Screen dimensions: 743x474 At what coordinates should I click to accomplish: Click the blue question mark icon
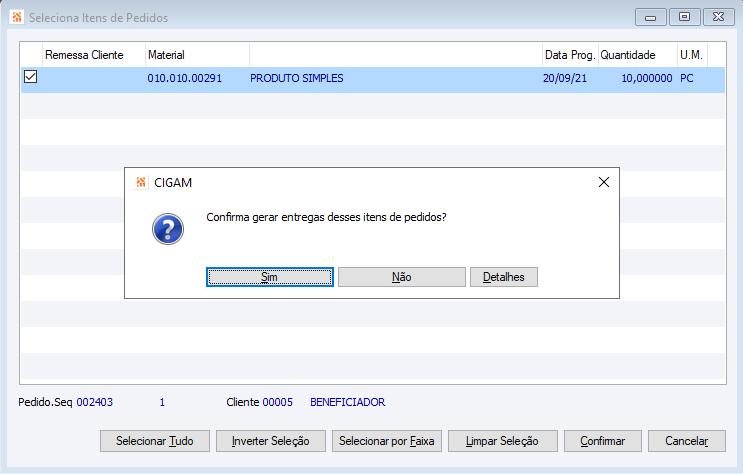(168, 229)
